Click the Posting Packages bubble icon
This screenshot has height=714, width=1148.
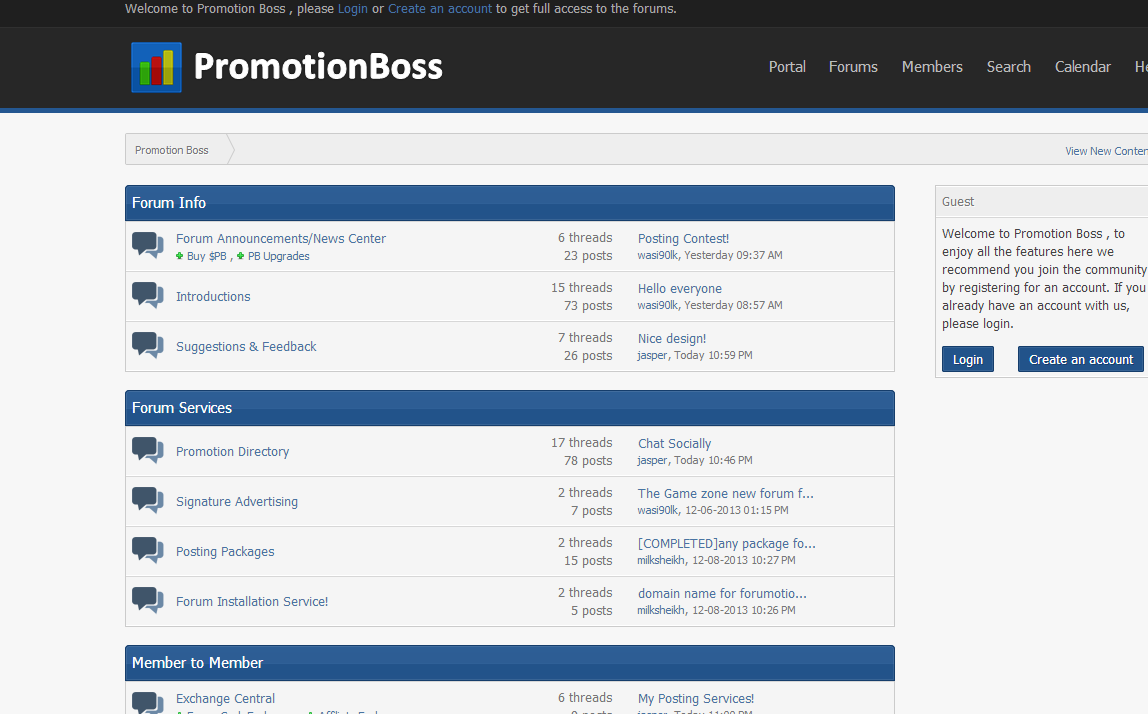[x=148, y=551]
